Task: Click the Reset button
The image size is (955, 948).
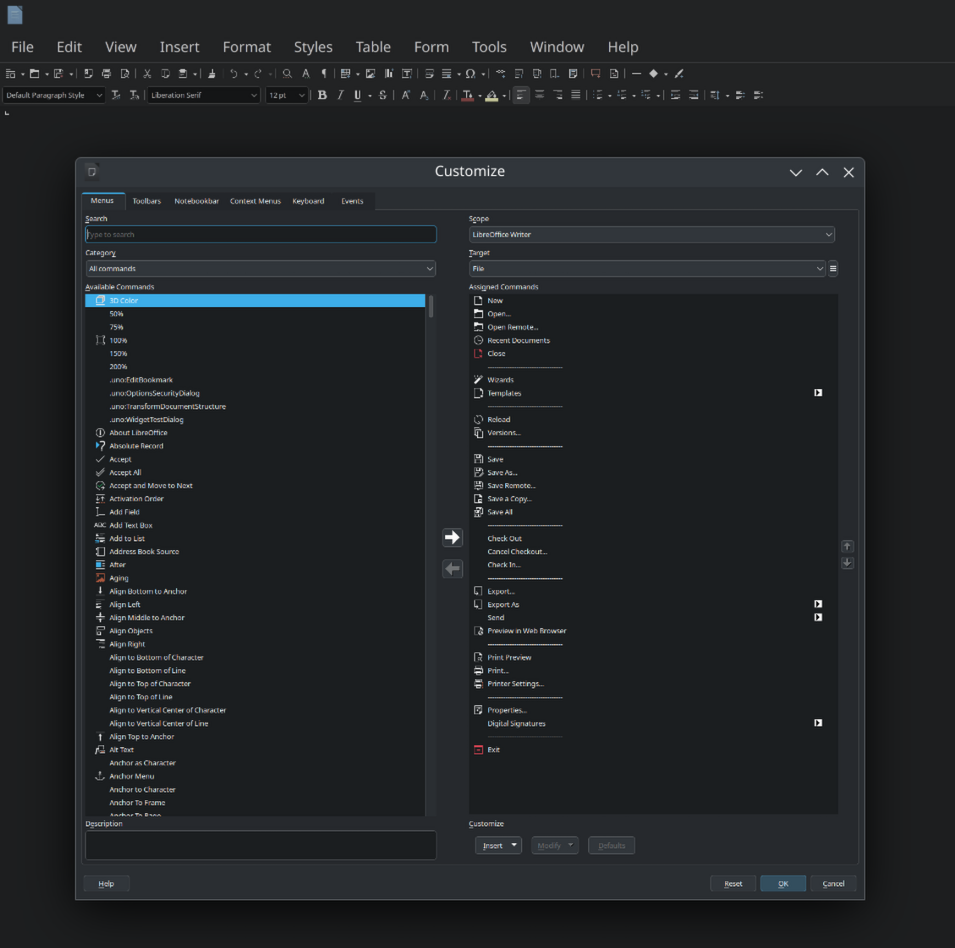Action: pyautogui.click(x=733, y=883)
